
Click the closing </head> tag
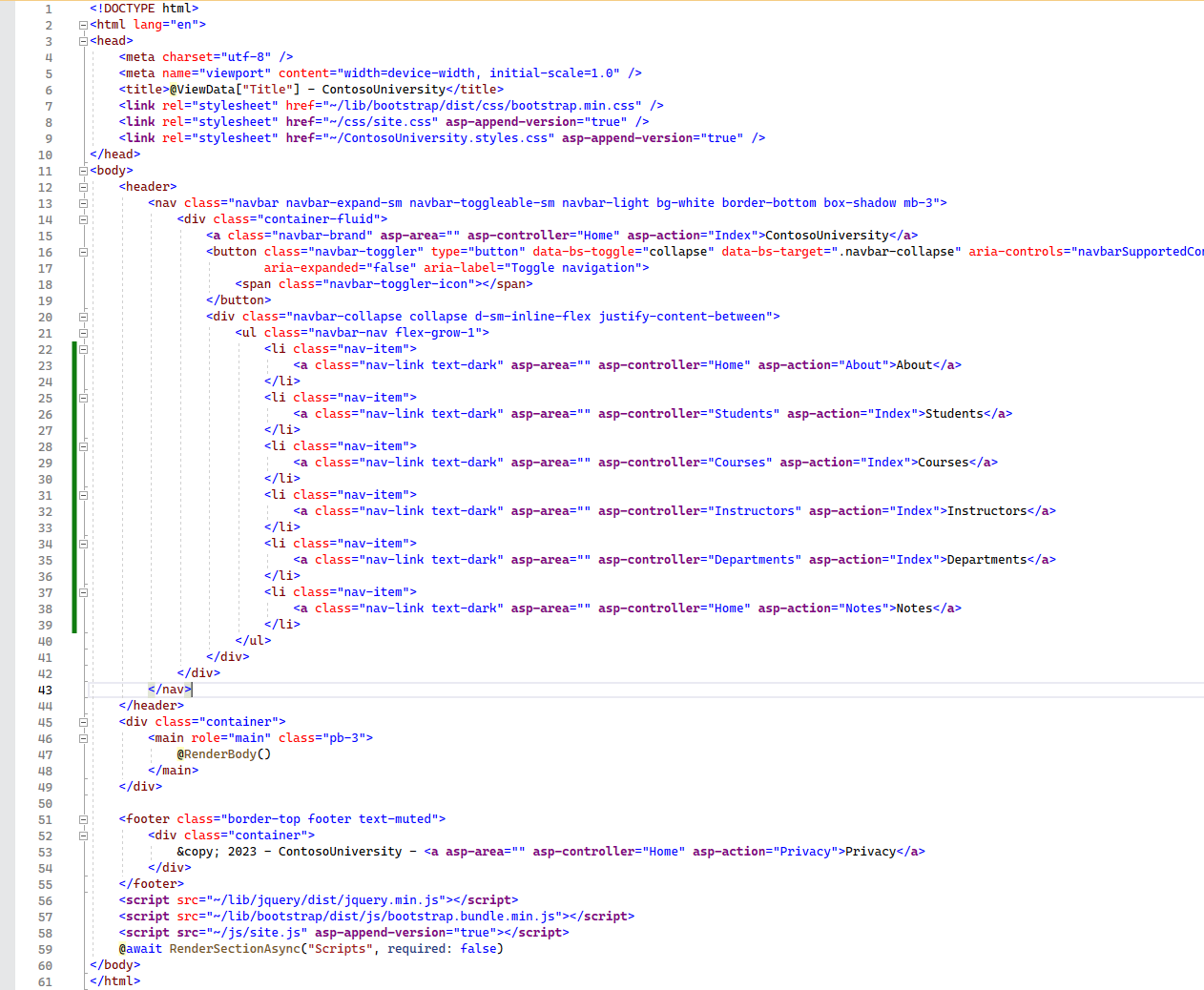[x=115, y=155]
